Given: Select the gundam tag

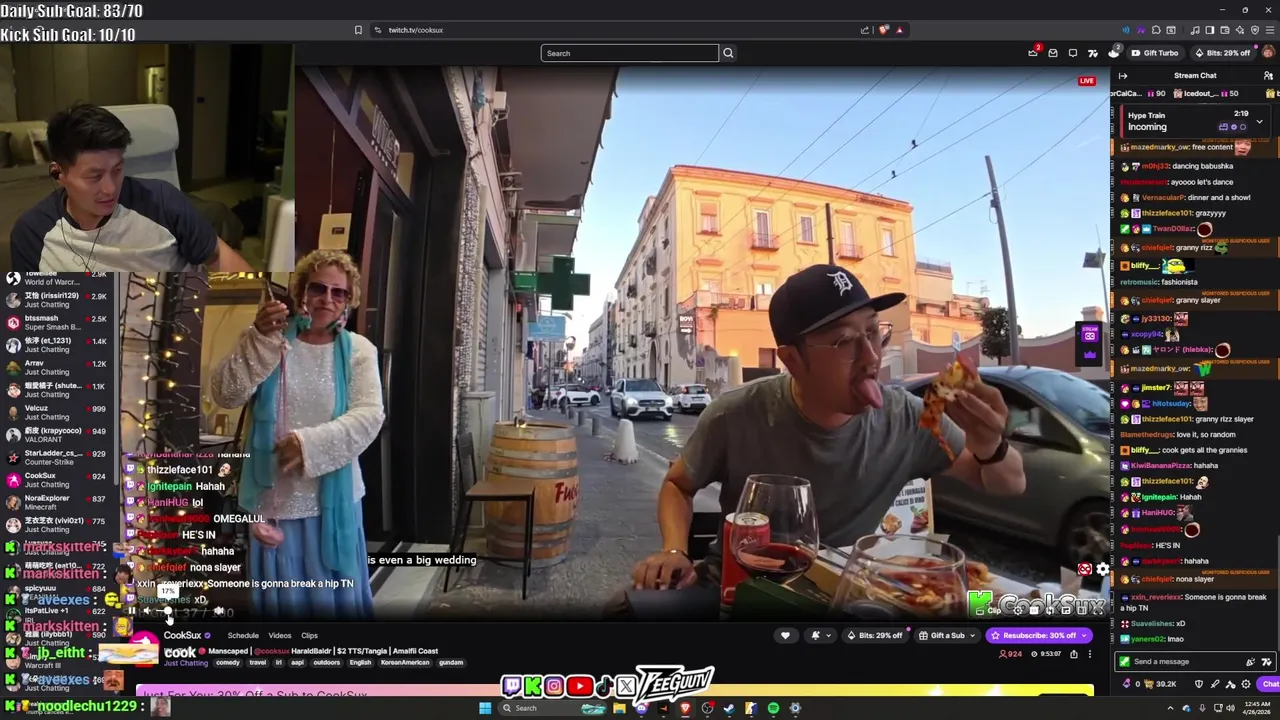Looking at the screenshot, I should click(451, 662).
